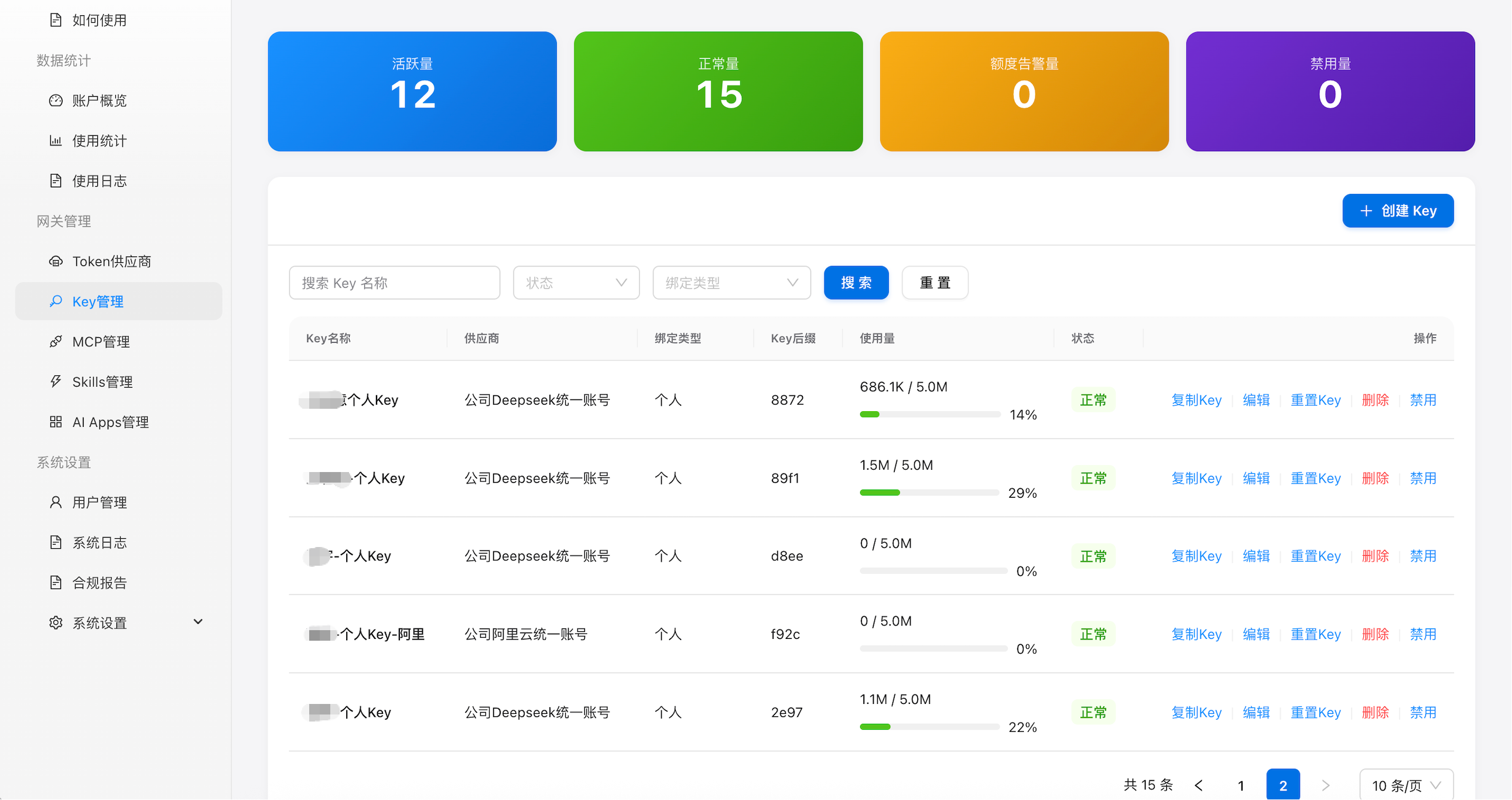Open 如何使用 menu item

(118, 20)
